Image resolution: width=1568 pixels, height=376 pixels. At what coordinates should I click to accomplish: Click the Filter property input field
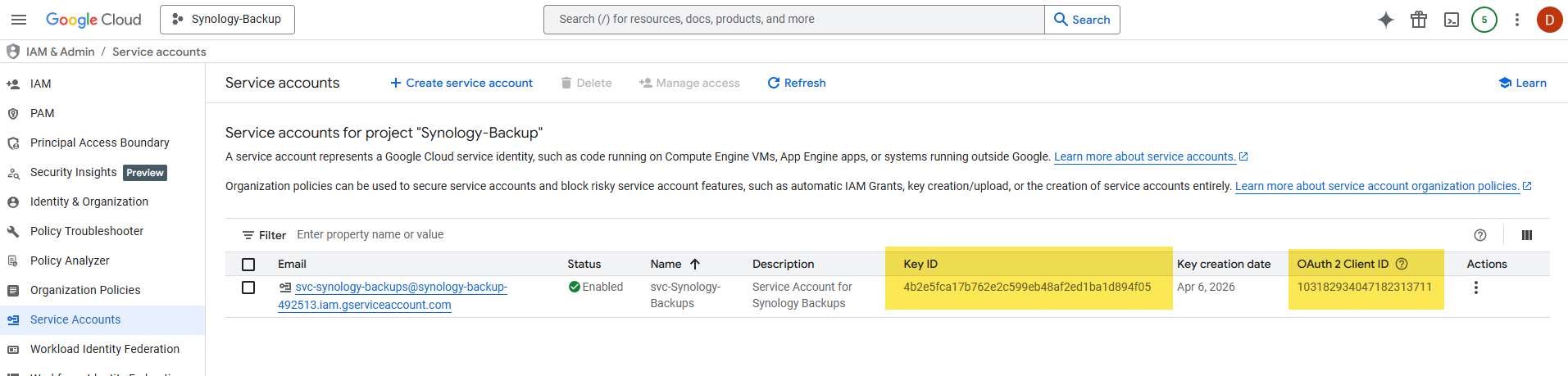tap(877, 234)
